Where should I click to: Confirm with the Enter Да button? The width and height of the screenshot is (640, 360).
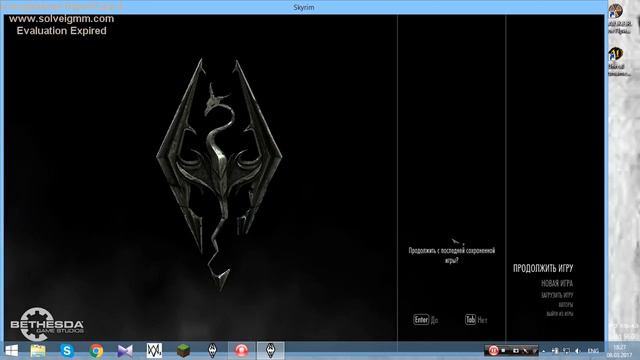(x=425, y=320)
